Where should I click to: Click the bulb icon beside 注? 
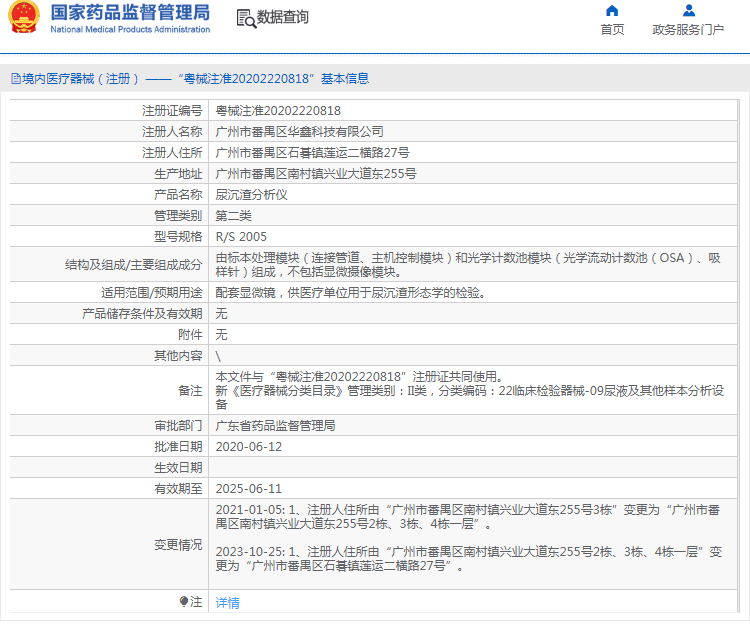coord(184,602)
